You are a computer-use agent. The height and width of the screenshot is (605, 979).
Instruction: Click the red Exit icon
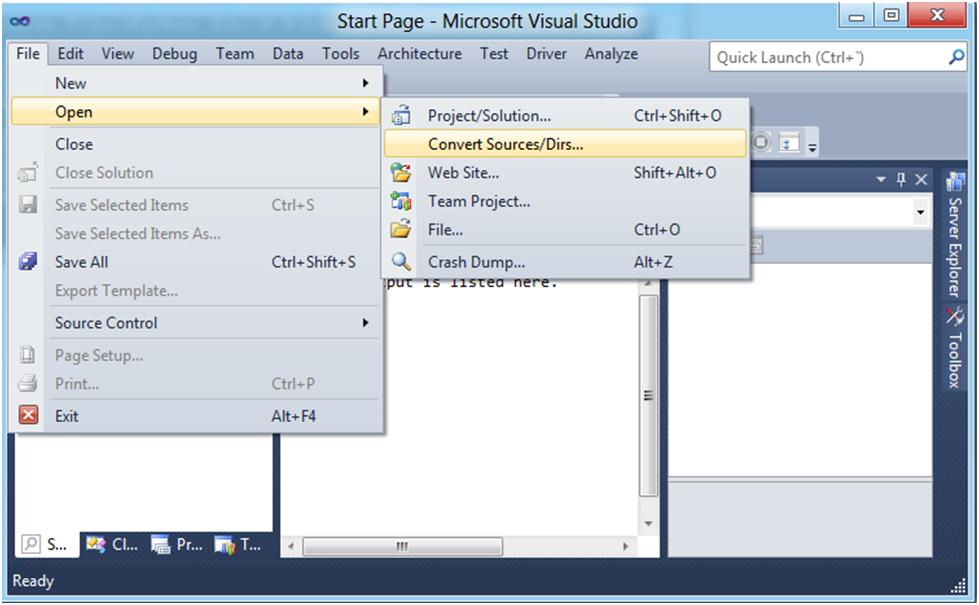click(x=28, y=415)
